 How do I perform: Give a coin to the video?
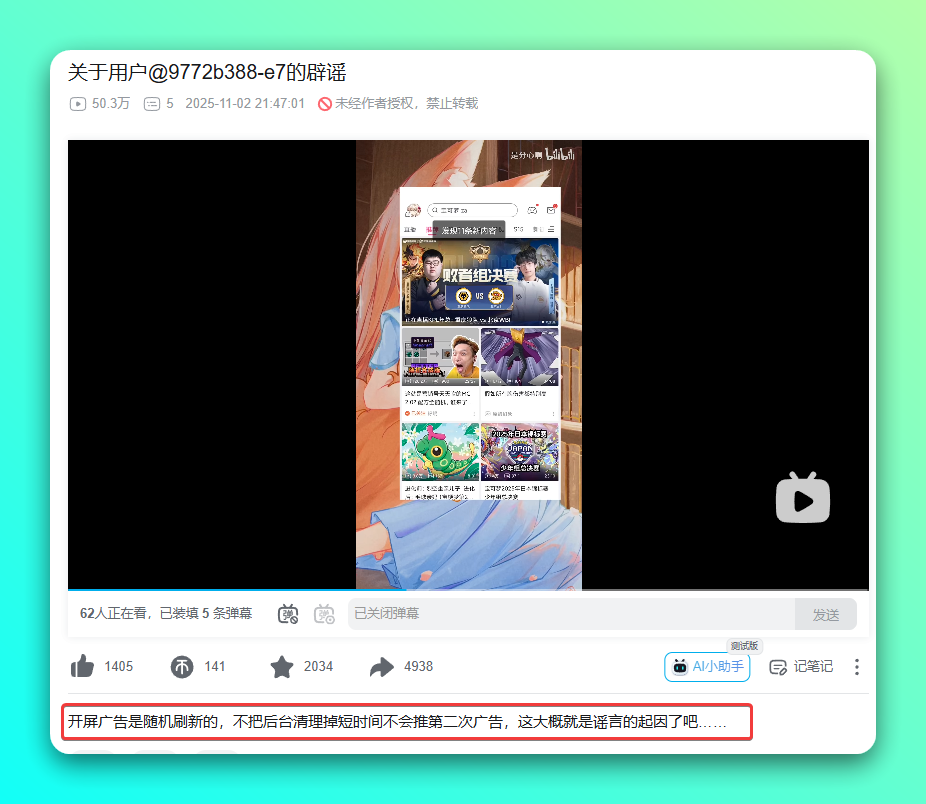pos(182,667)
